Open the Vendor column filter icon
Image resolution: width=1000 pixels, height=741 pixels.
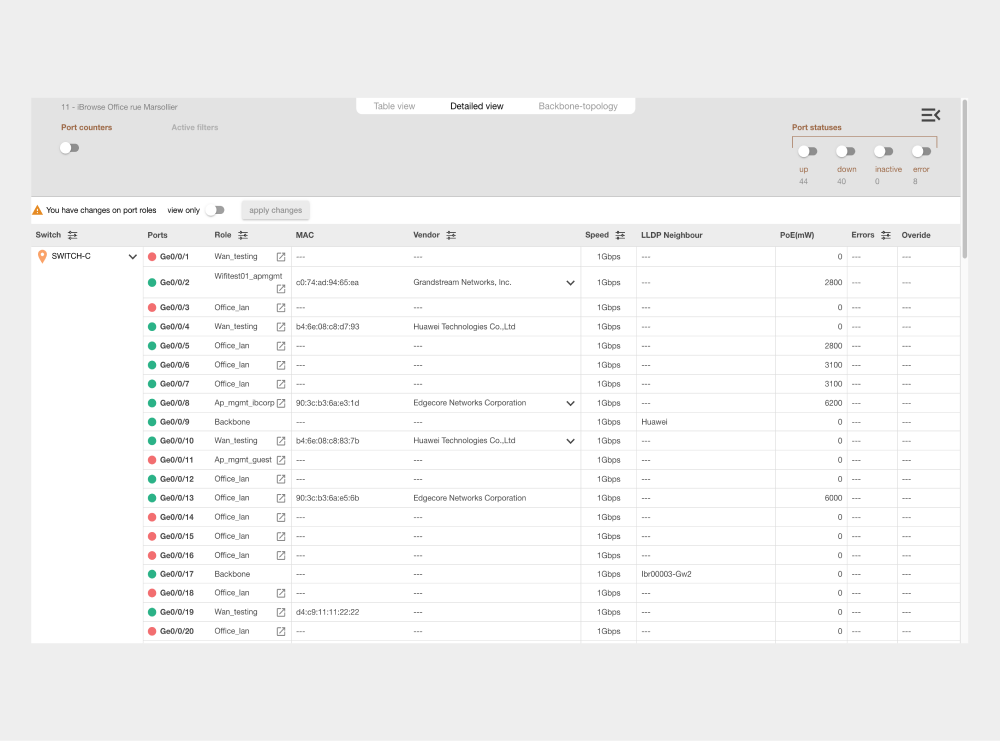(x=452, y=235)
